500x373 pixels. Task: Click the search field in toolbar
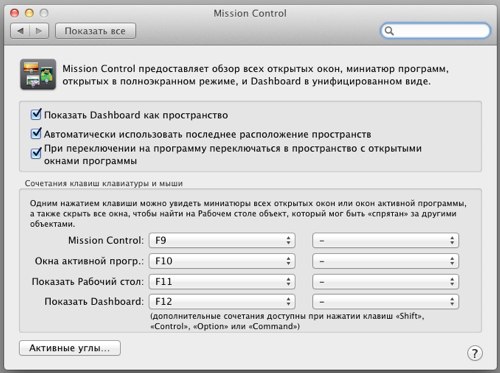pyautogui.click(x=435, y=31)
